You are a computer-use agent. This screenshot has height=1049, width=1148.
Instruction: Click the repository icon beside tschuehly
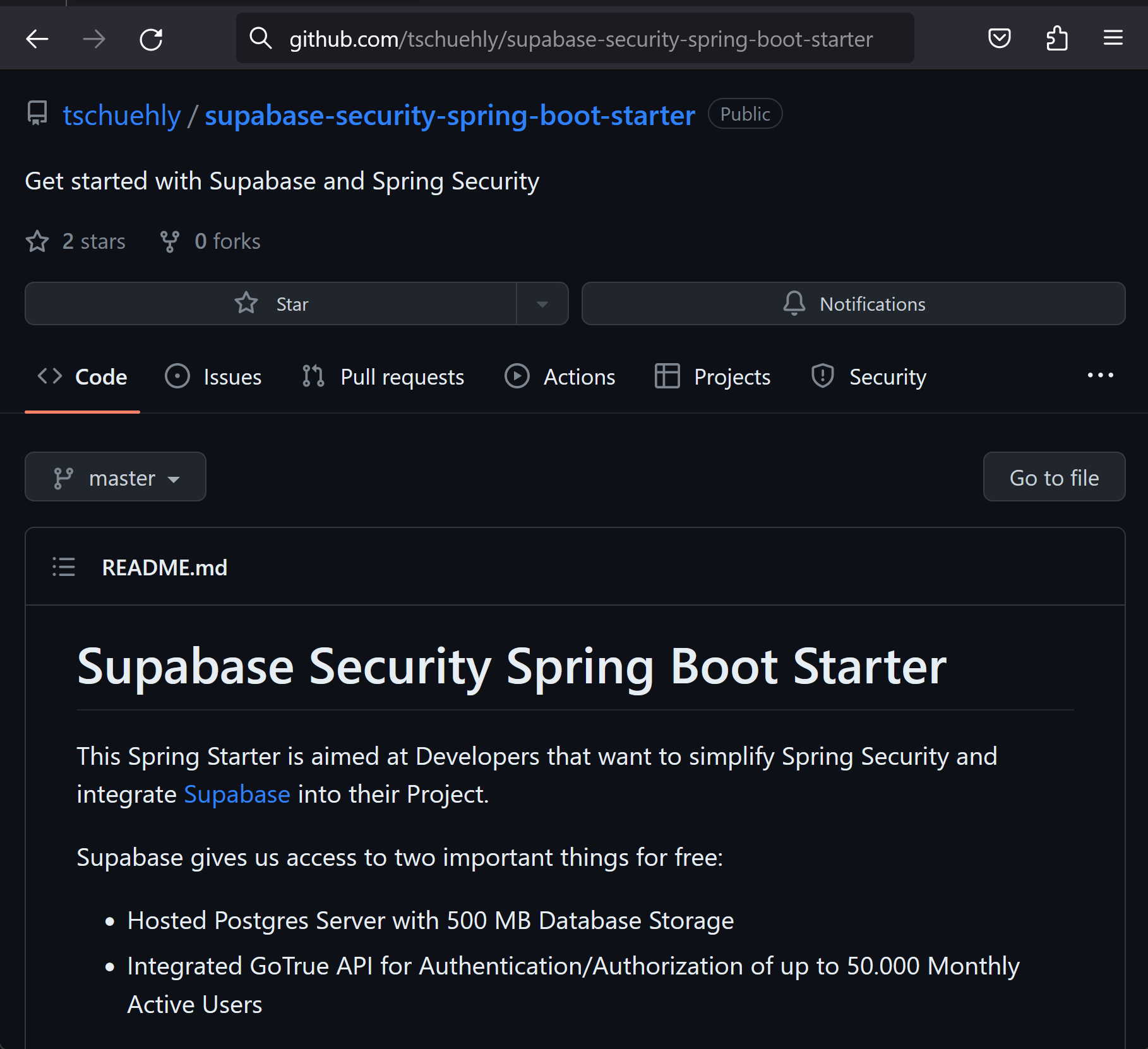(37, 114)
